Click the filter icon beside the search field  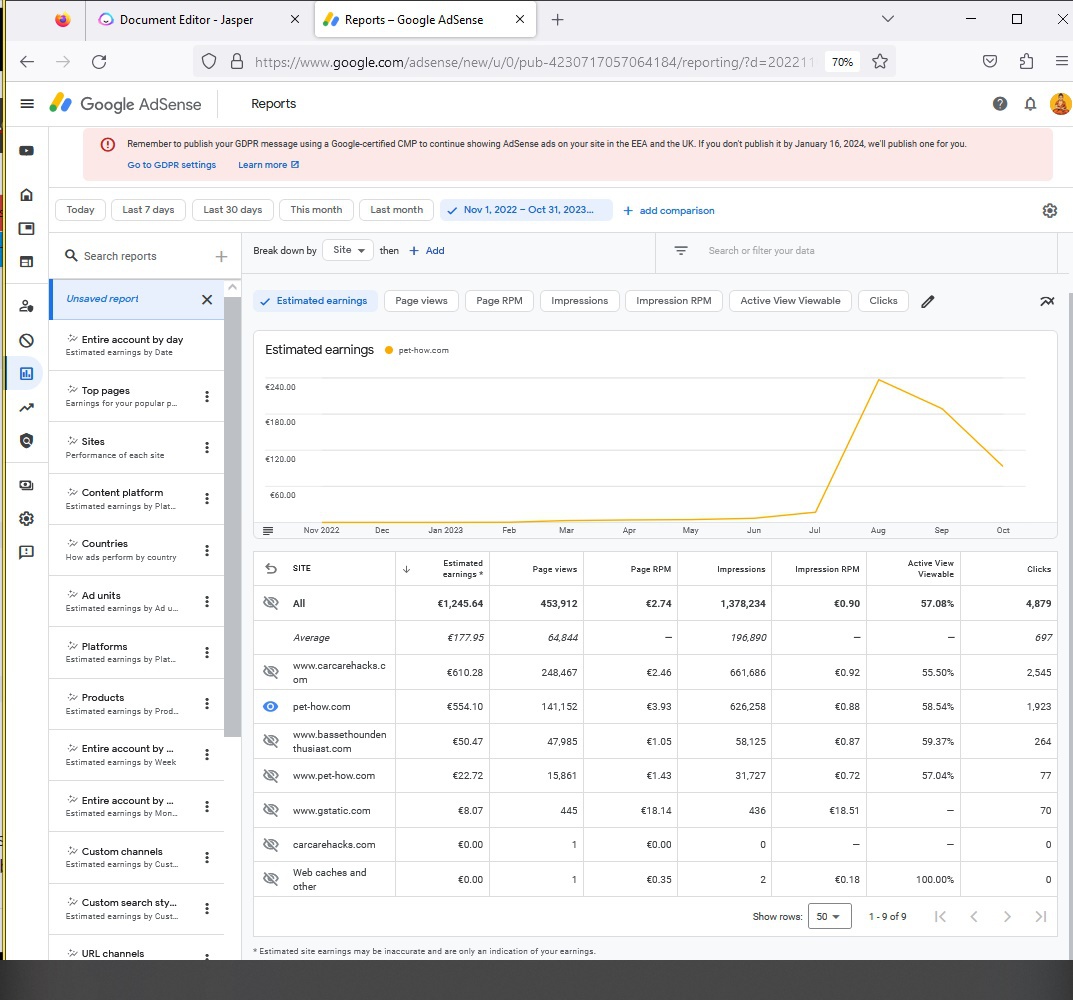[681, 251]
